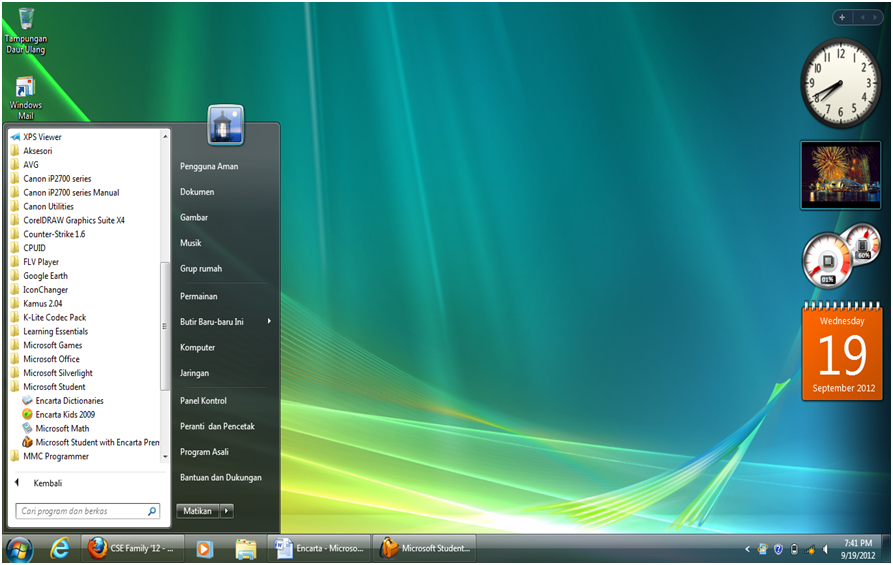Click the Cari program dan berkas field

point(87,511)
